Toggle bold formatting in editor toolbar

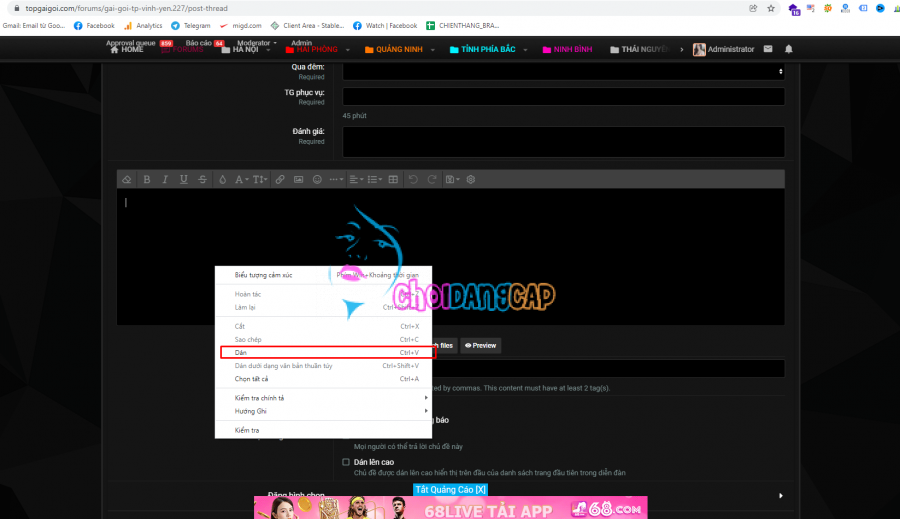coord(147,179)
